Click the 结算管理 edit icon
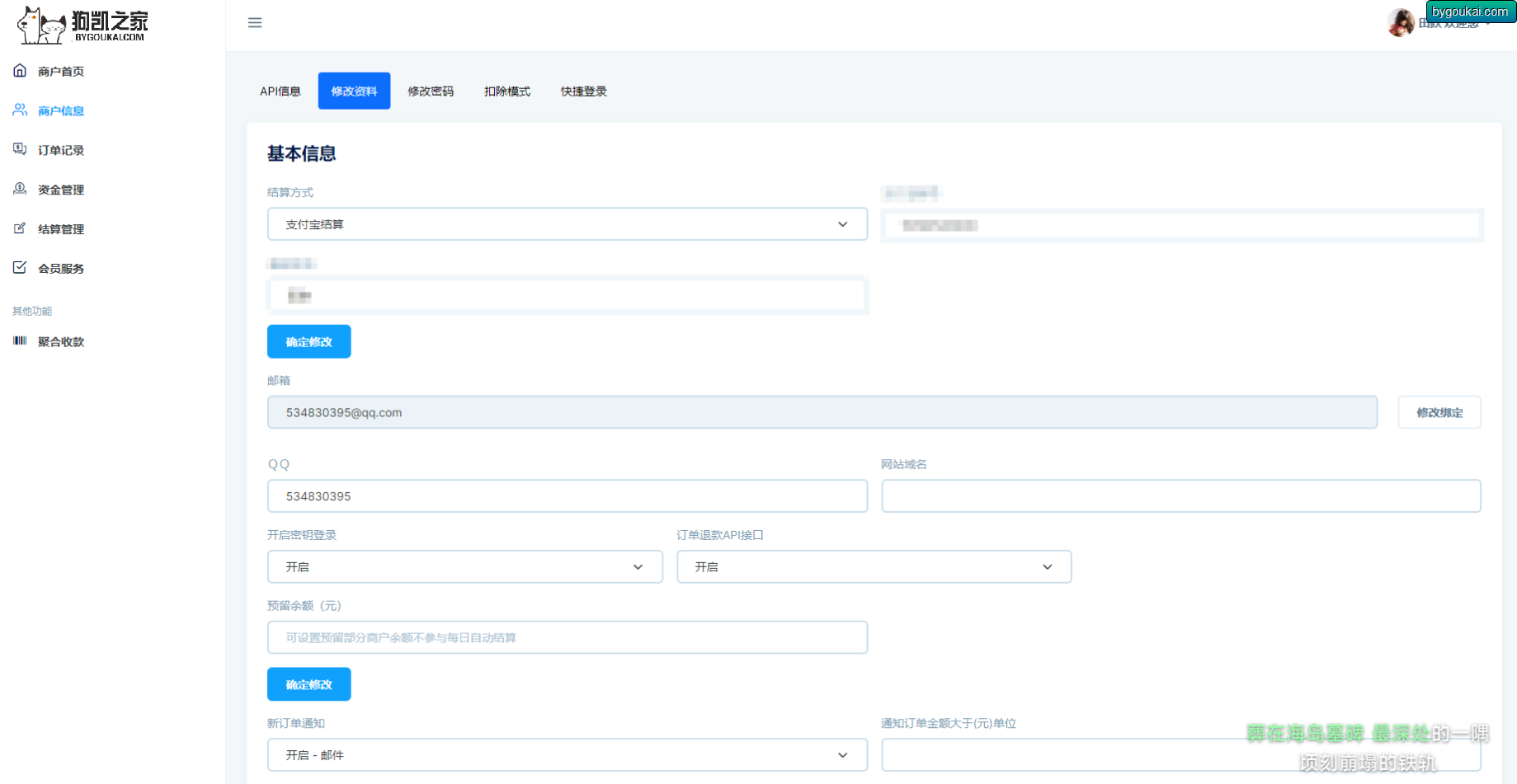Screen dimensions: 1517x784 (x=20, y=228)
